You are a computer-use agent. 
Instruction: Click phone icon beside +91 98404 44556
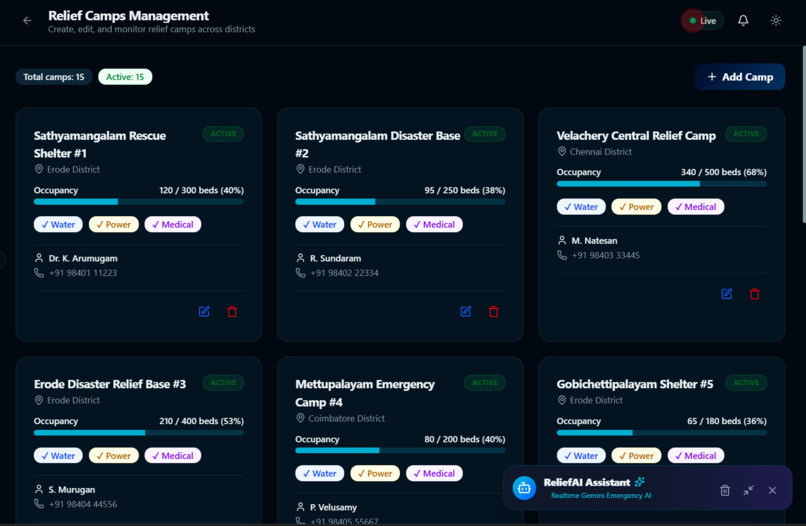click(39, 504)
